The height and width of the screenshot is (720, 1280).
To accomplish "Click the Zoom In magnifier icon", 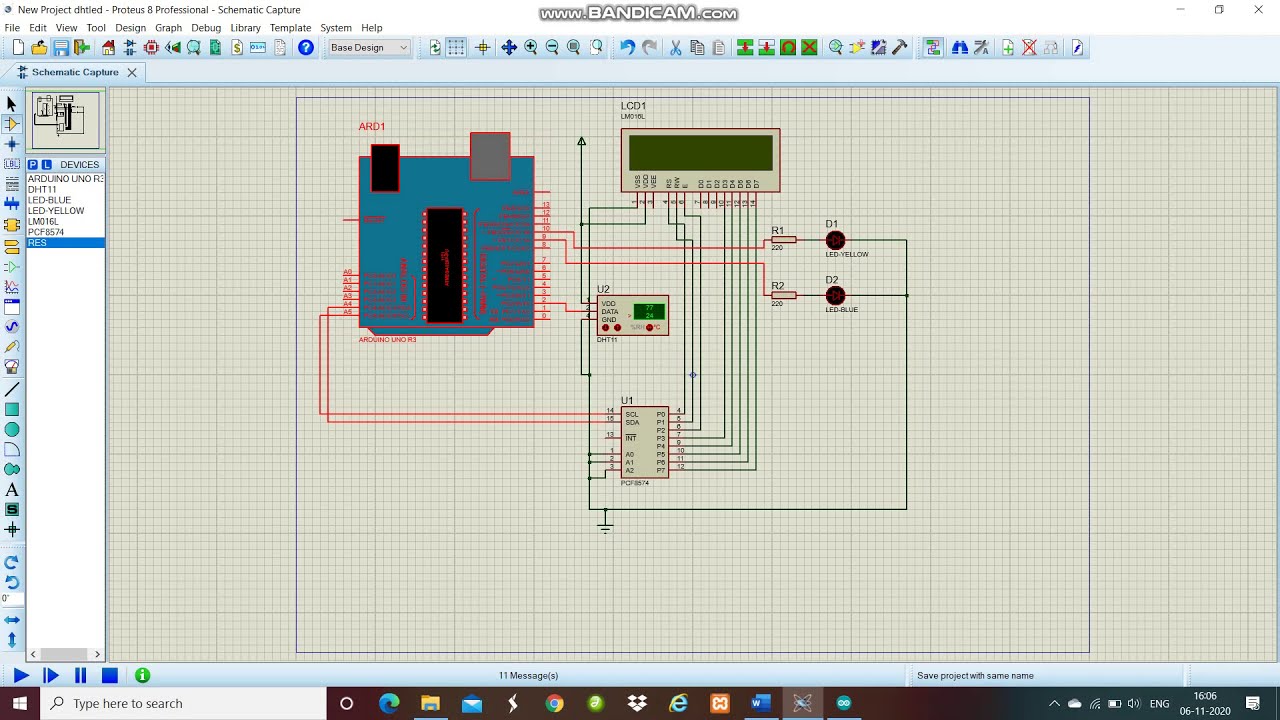I will point(530,48).
